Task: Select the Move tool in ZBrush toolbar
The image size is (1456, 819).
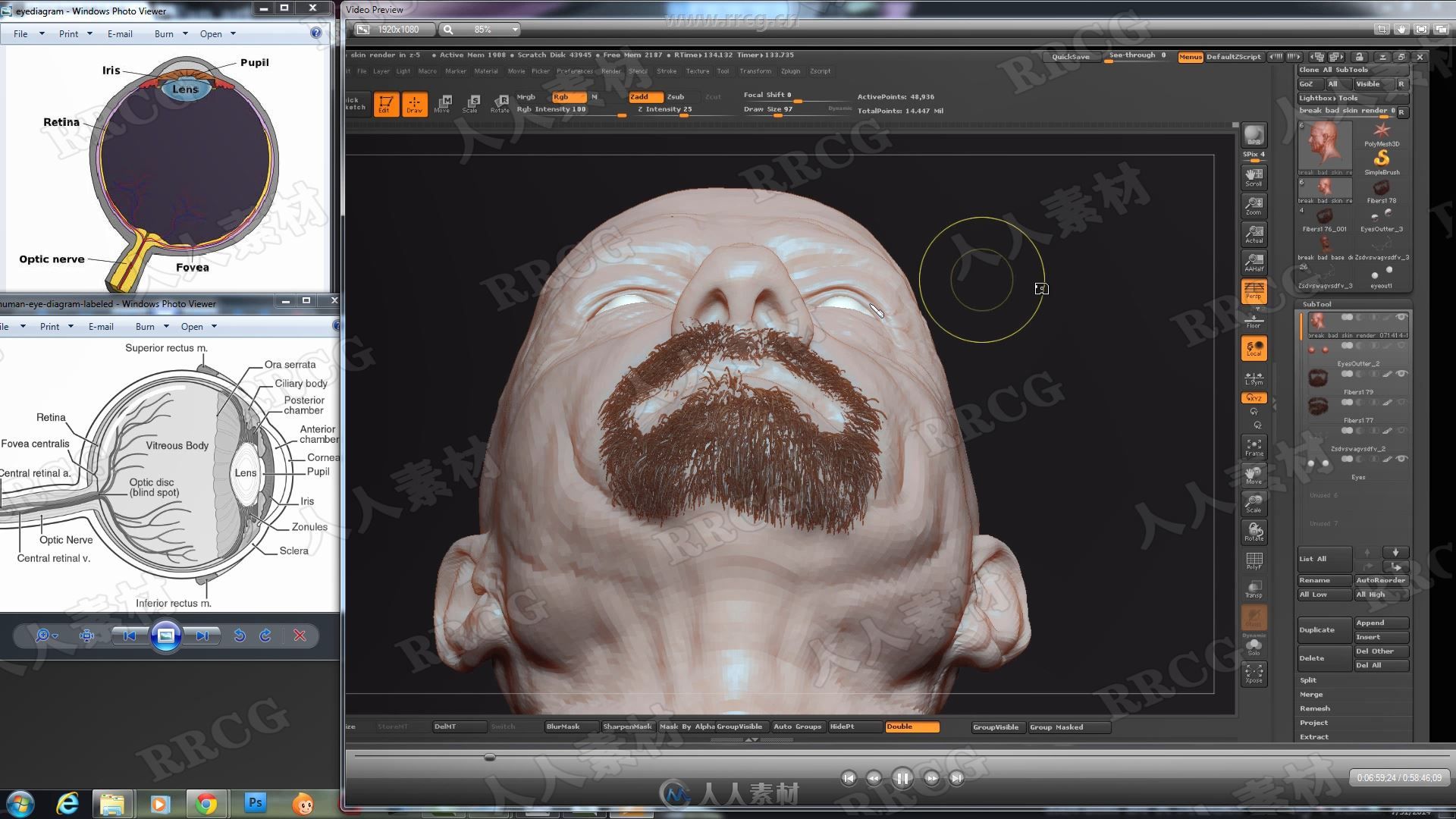Action: coord(1254,479)
